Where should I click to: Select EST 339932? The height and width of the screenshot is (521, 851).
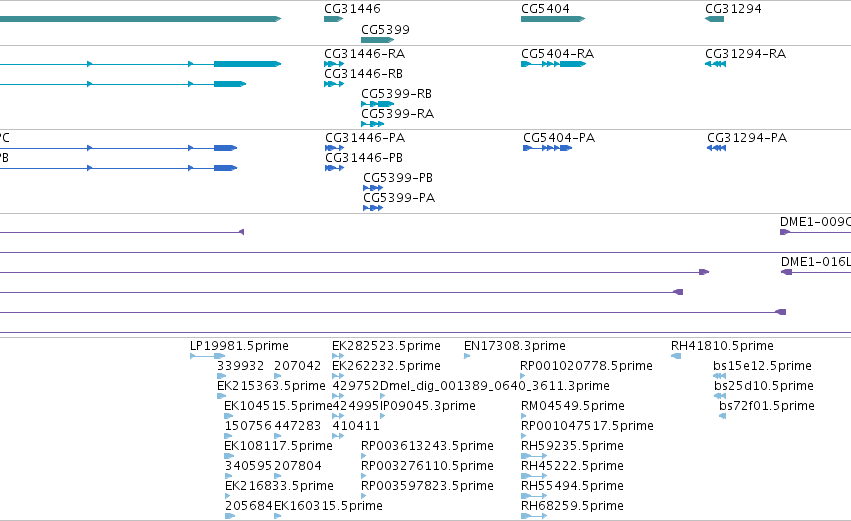[240, 366]
